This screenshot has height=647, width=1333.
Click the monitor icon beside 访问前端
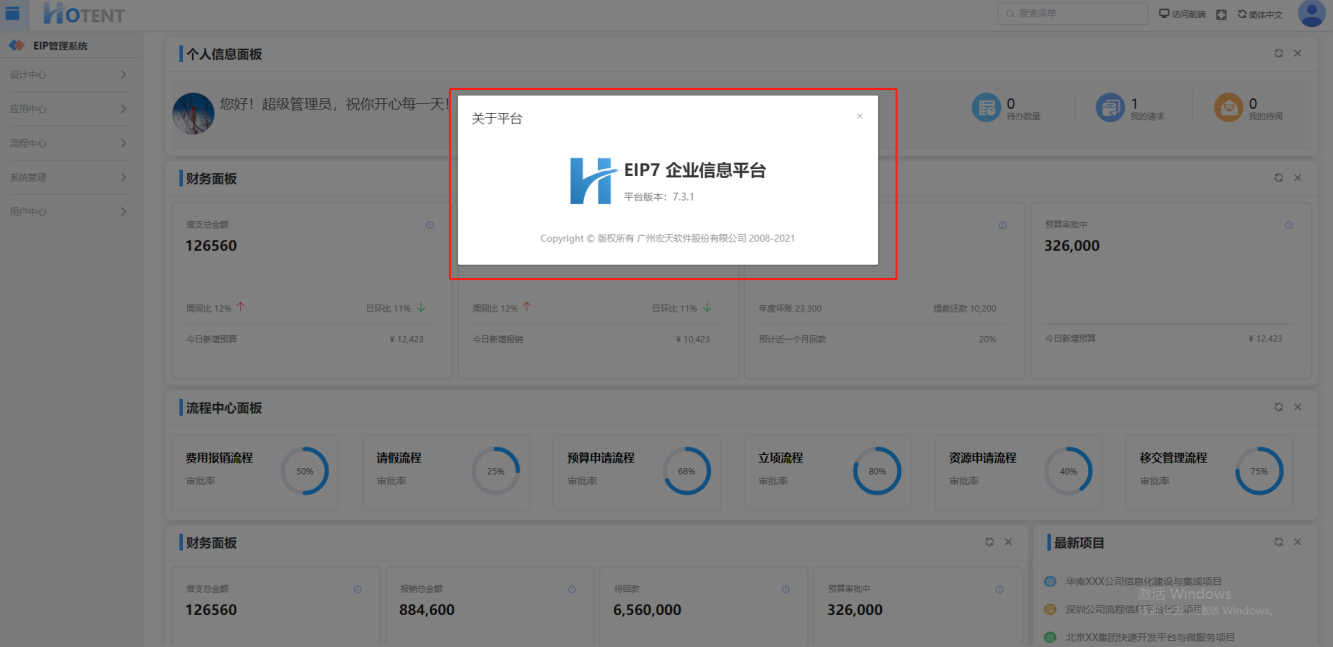pyautogui.click(x=1164, y=14)
